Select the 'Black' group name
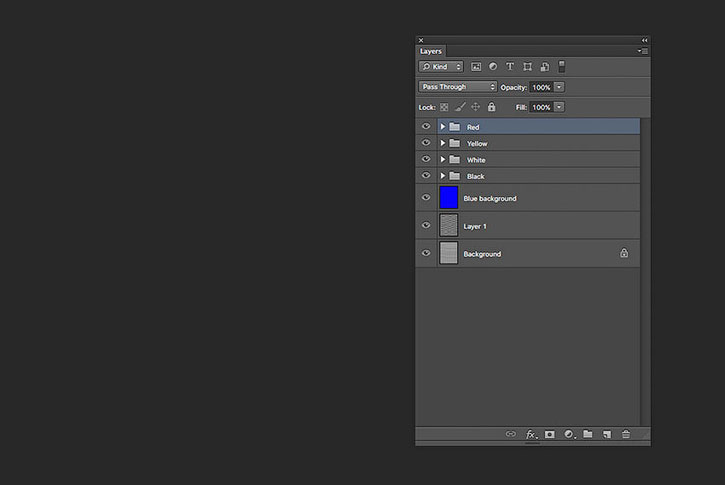The height and width of the screenshot is (485, 725). [476, 176]
